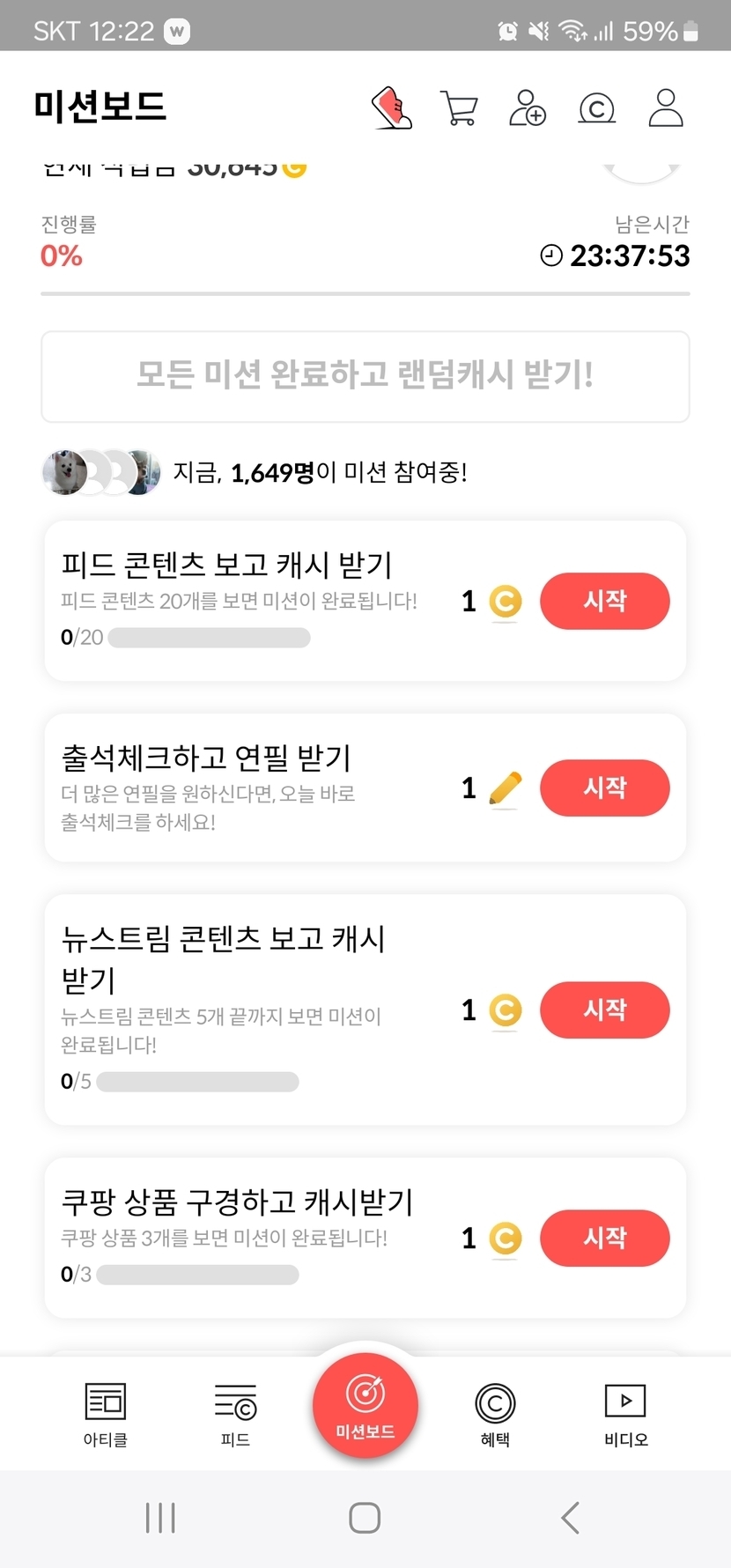Tap the coin icon on Coupang mission

(505, 1239)
